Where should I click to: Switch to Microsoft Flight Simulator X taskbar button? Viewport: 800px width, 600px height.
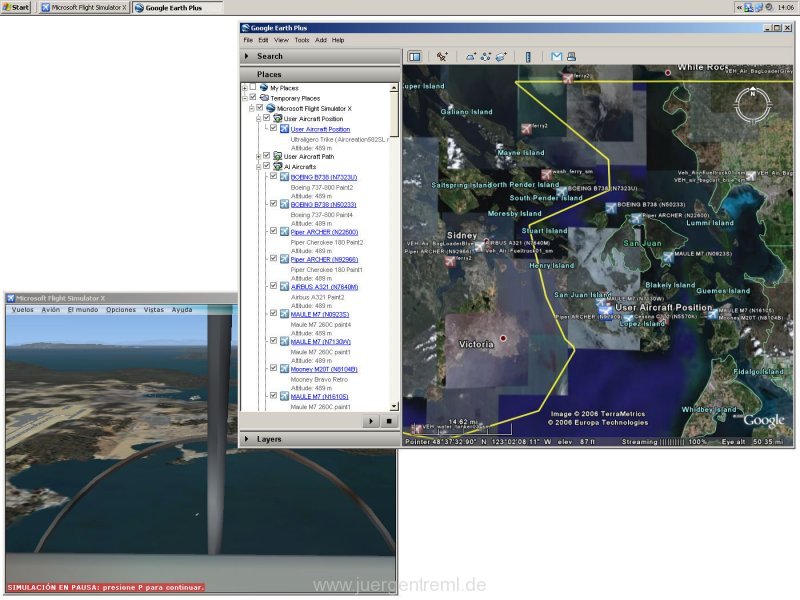(x=84, y=8)
